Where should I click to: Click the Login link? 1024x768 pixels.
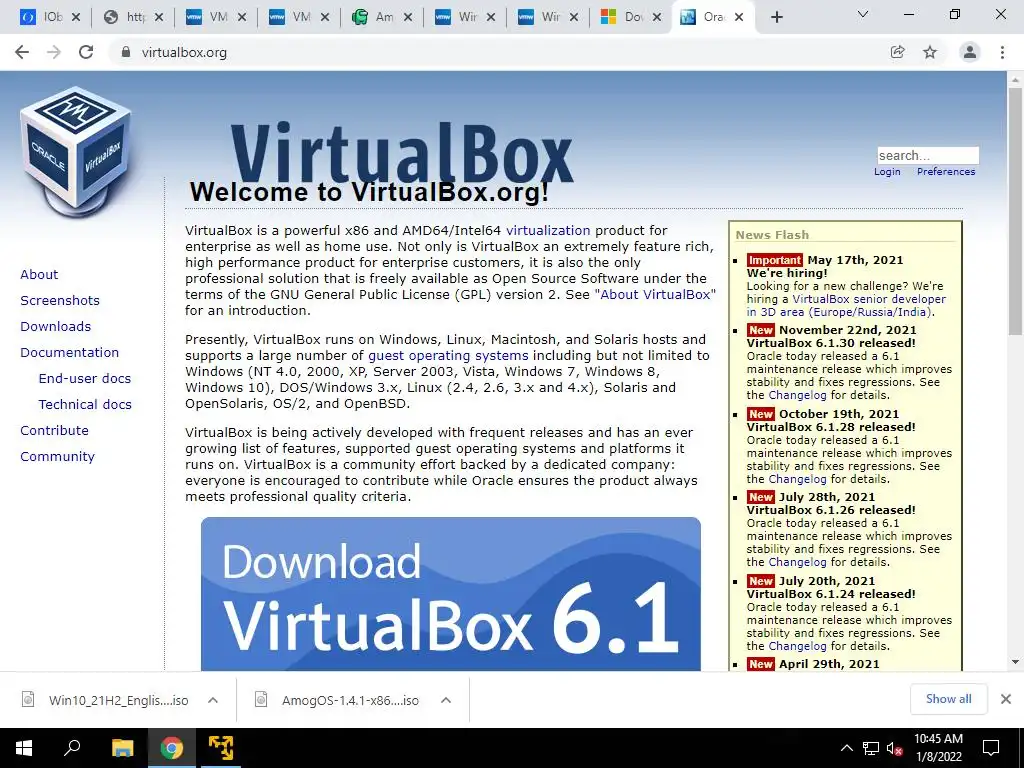[887, 172]
